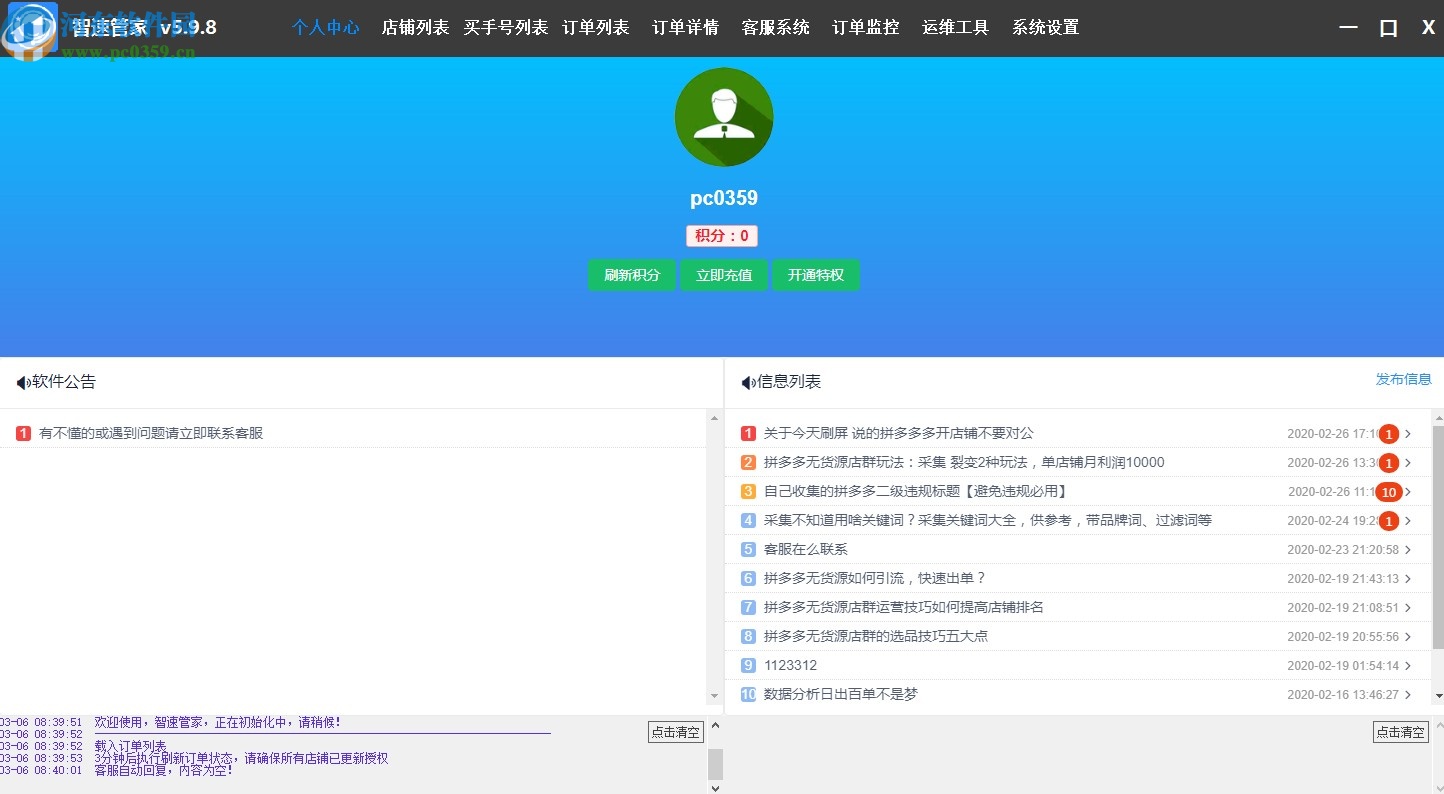This screenshot has height=794, width=1444.
Task: Open 系统设置 in the navigation bar
Action: (1044, 28)
